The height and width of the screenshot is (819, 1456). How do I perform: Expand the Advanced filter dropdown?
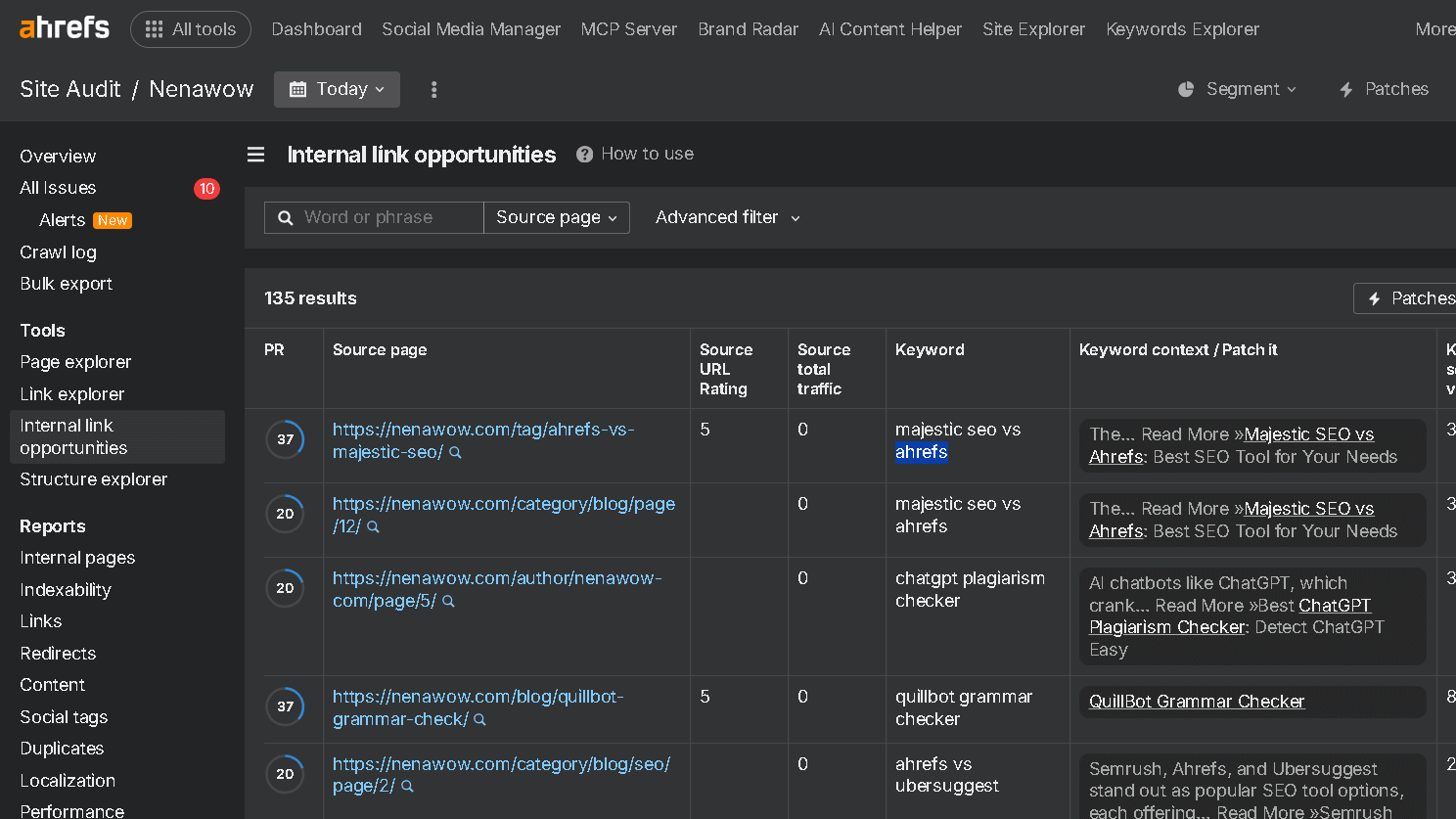click(x=728, y=217)
